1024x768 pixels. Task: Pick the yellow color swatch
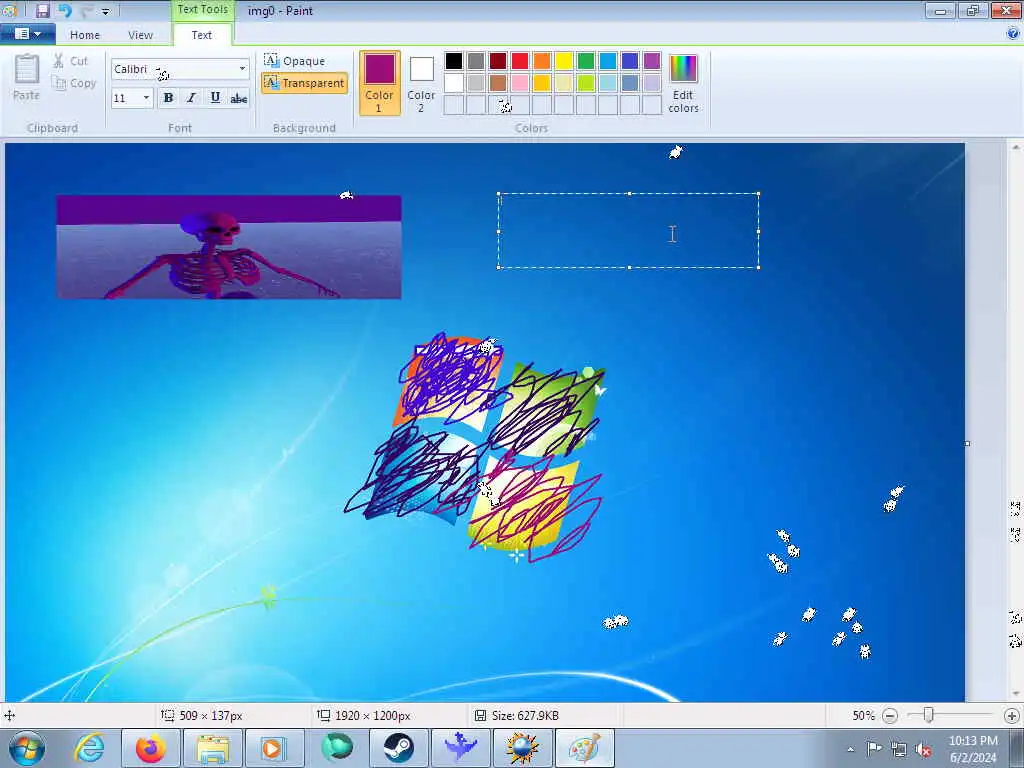564,61
